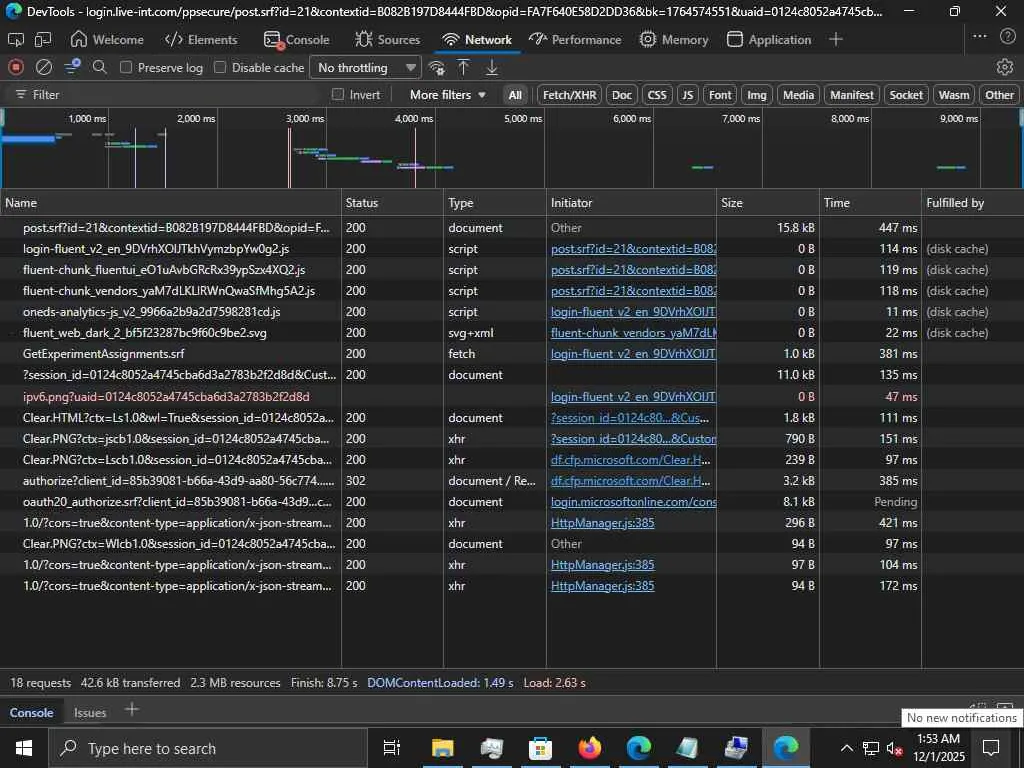Switch to the Console tab
This screenshot has height=768, width=1024.
(296, 40)
